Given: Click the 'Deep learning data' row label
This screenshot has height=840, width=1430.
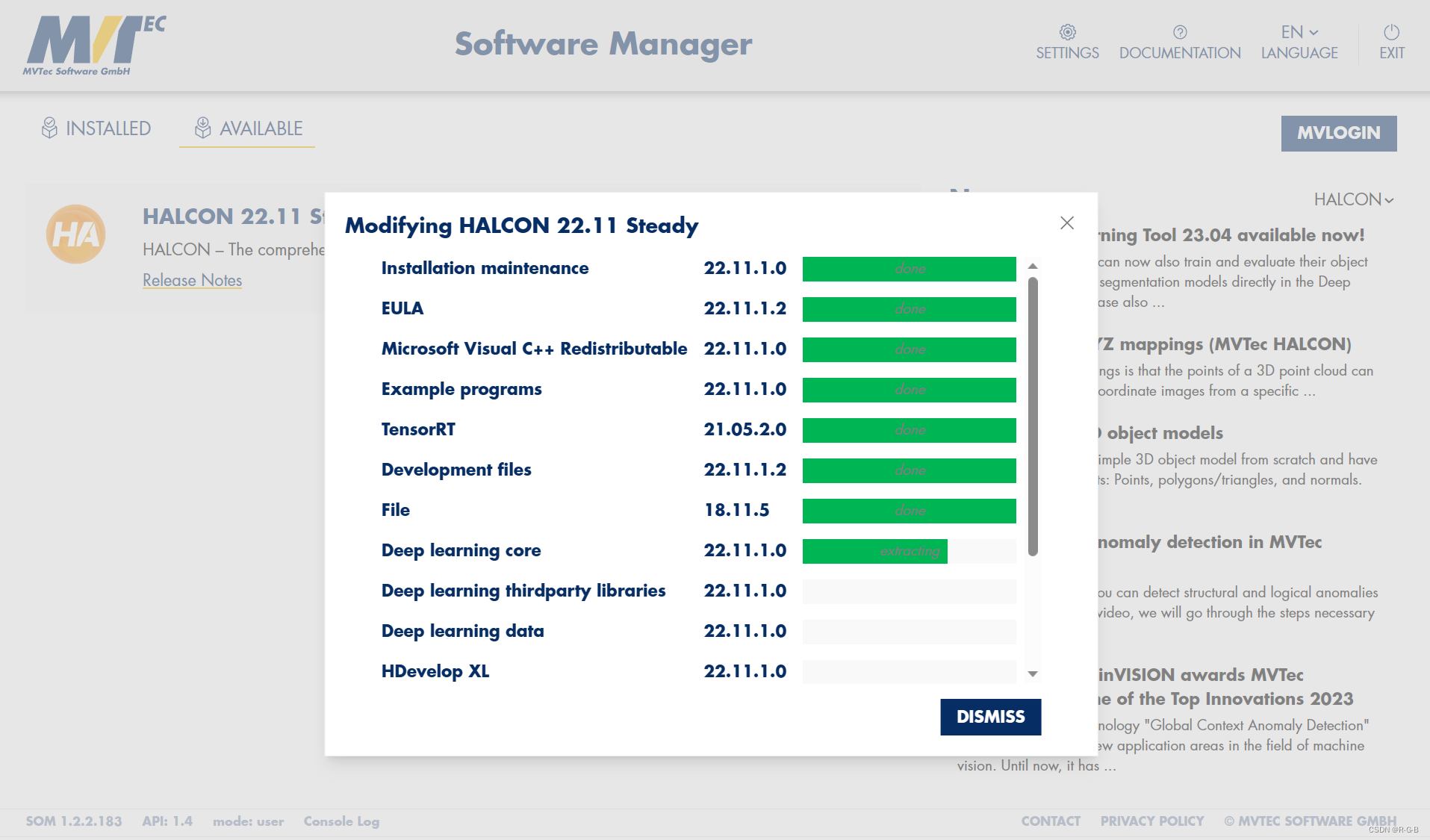Looking at the screenshot, I should (462, 632).
